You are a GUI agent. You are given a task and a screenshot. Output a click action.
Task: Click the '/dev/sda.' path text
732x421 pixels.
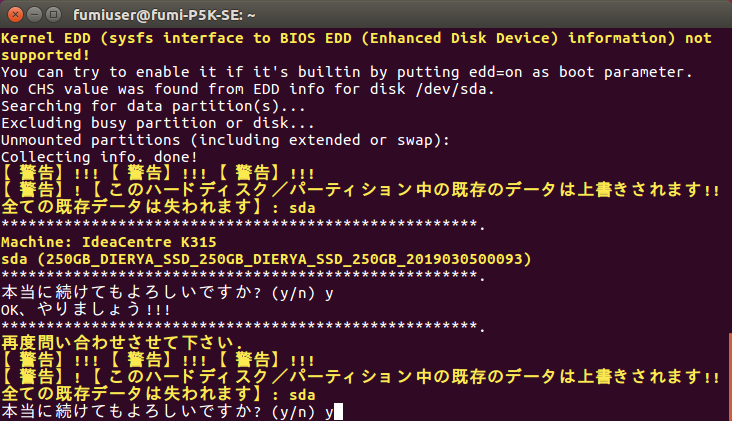click(x=455, y=89)
